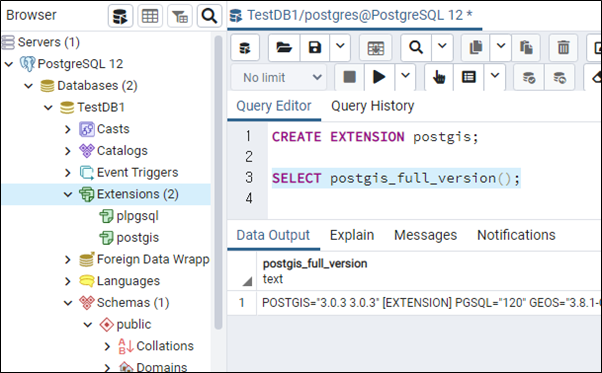Click TestDB1 database cylinder icon
The height and width of the screenshot is (373, 602).
(x=67, y=107)
